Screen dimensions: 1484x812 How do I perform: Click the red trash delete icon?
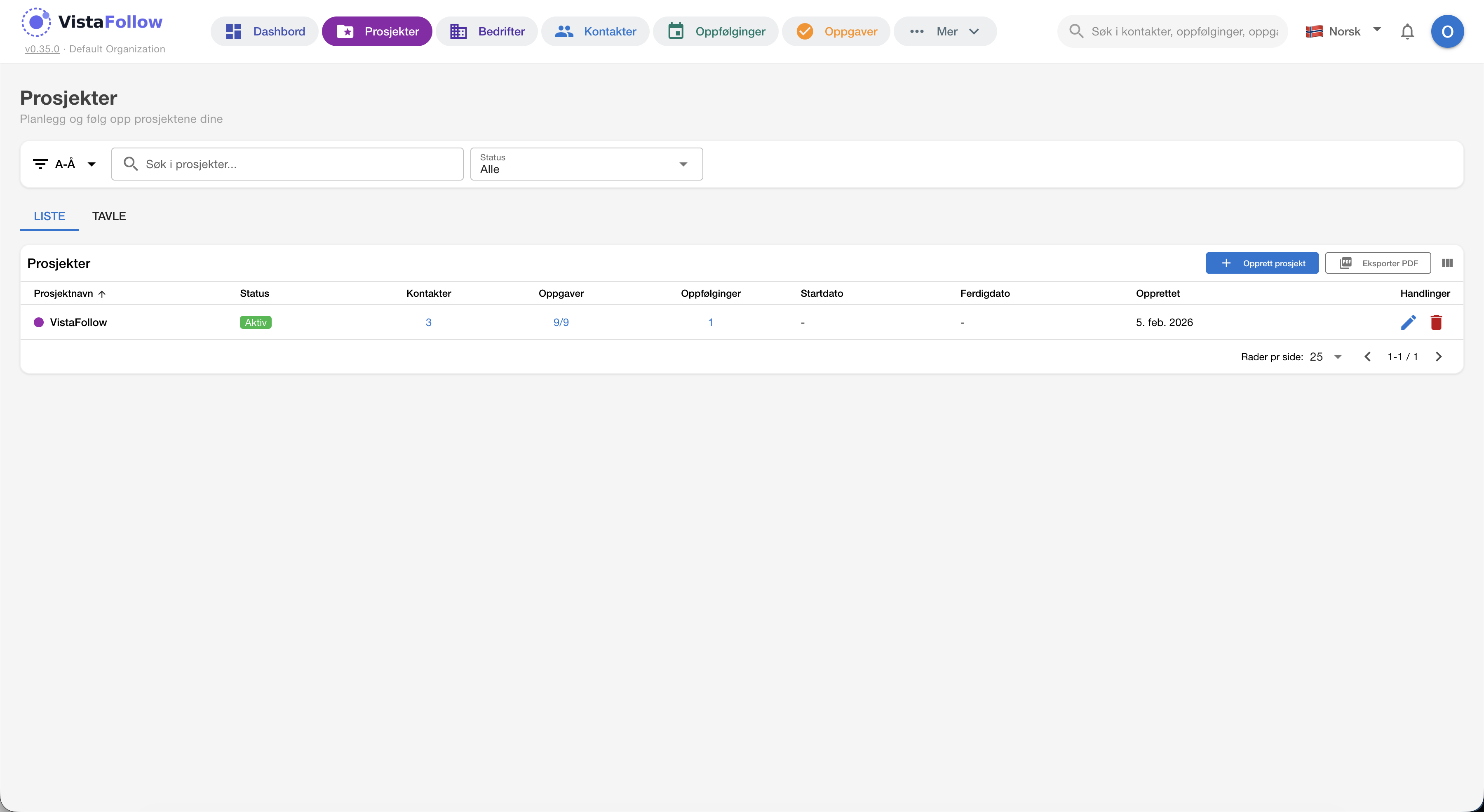pos(1436,322)
